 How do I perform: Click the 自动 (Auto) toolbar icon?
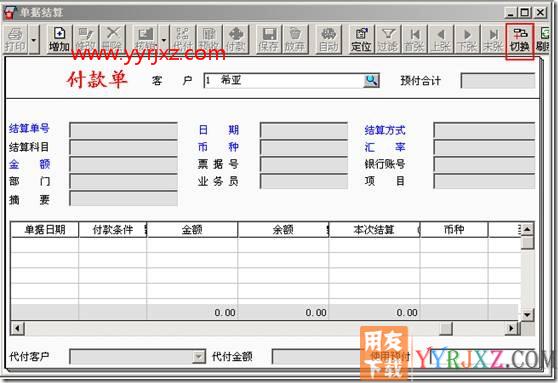(328, 39)
